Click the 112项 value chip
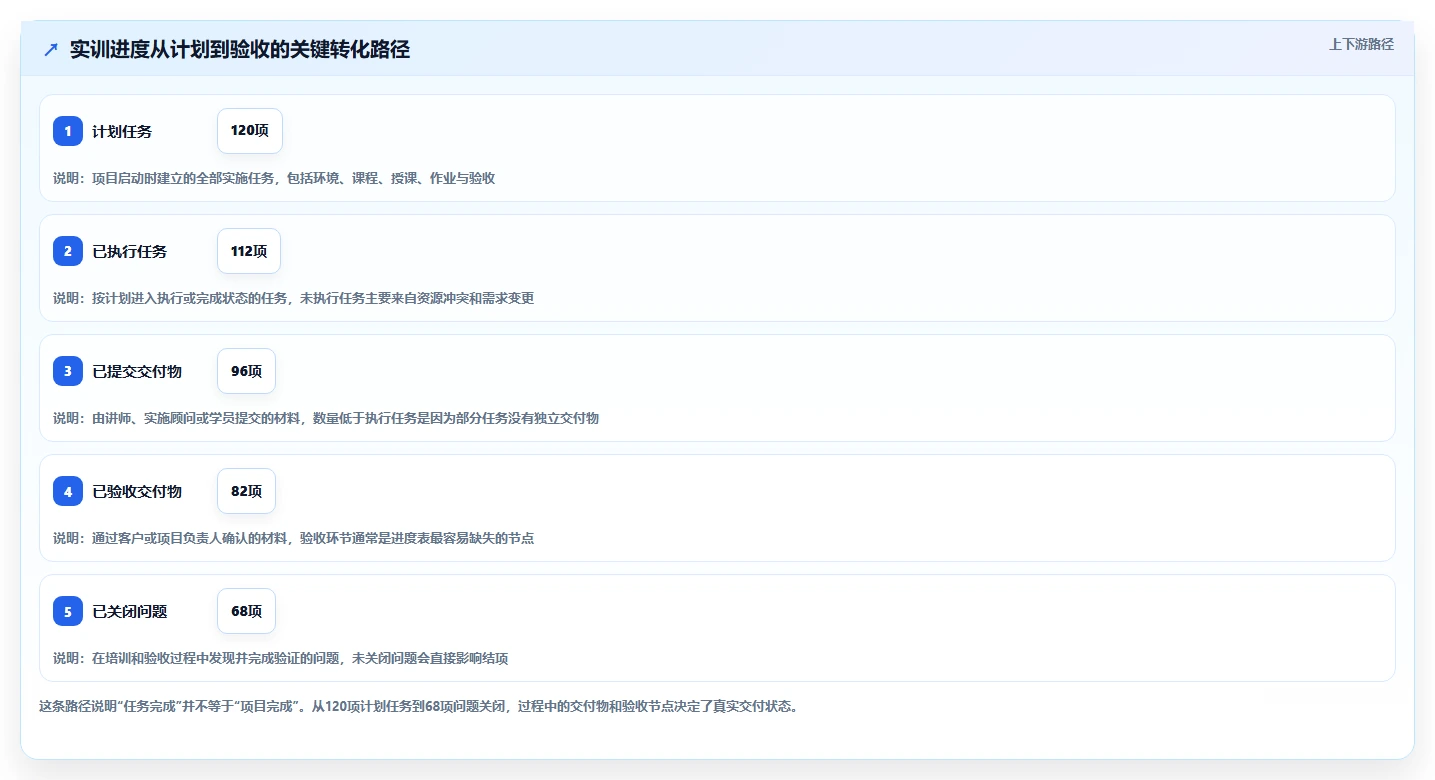 click(249, 251)
